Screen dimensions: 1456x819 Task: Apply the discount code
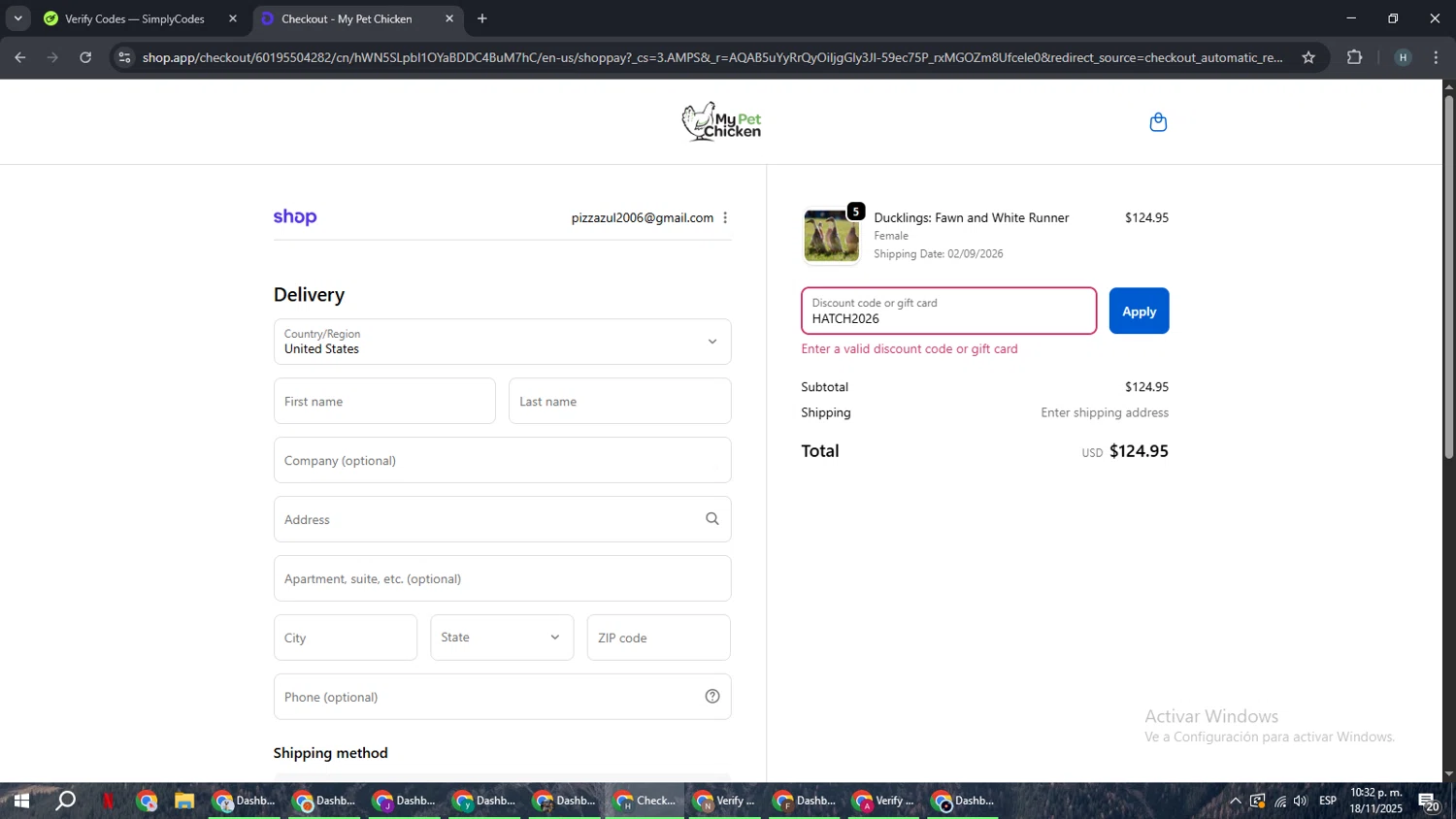click(1139, 311)
